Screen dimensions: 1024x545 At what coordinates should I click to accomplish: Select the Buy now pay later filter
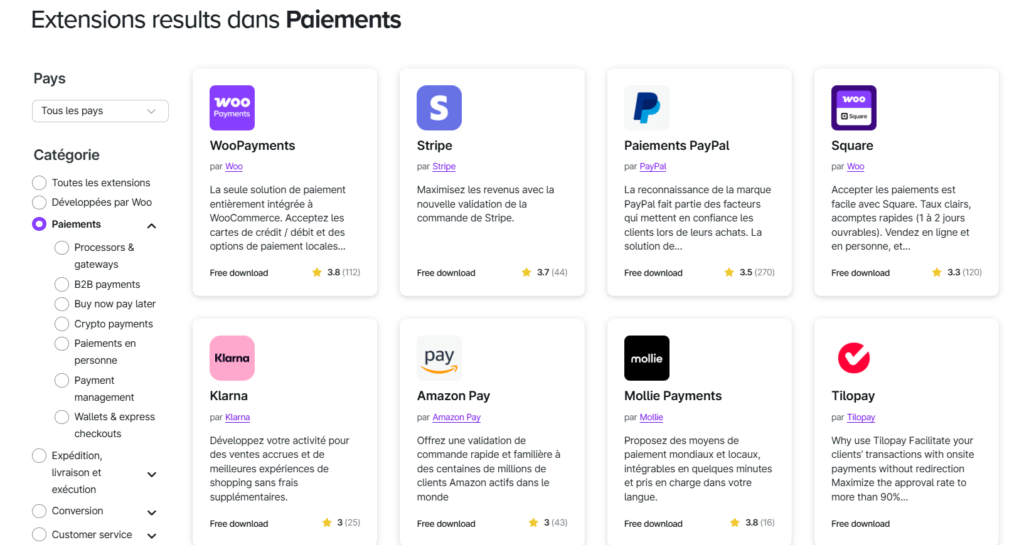(62, 304)
